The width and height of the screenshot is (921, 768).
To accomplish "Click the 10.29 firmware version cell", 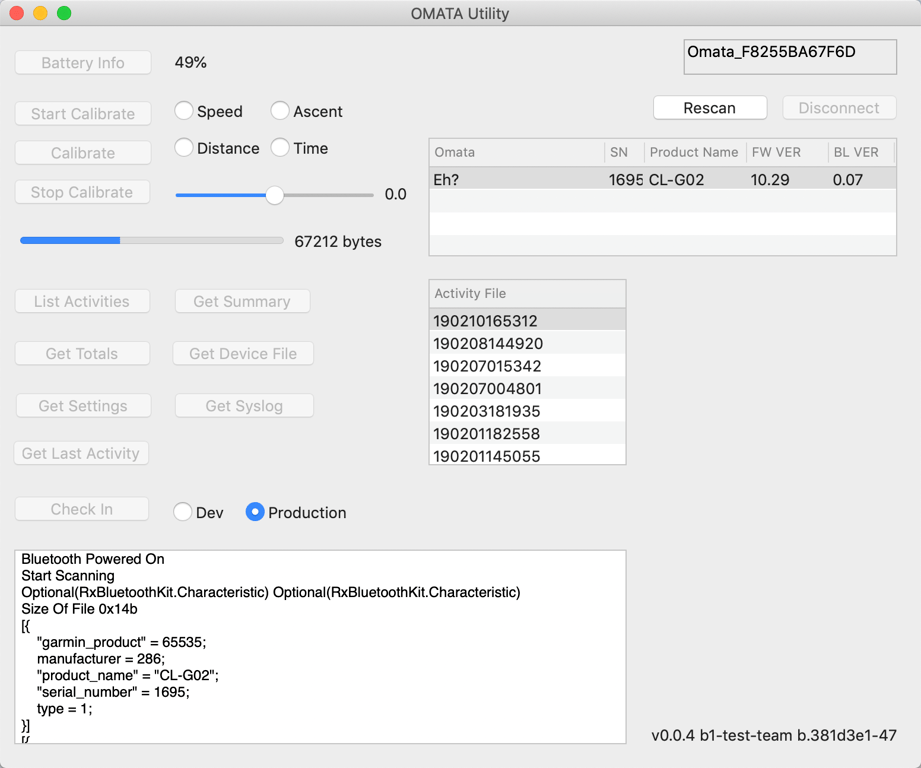I will [x=770, y=180].
